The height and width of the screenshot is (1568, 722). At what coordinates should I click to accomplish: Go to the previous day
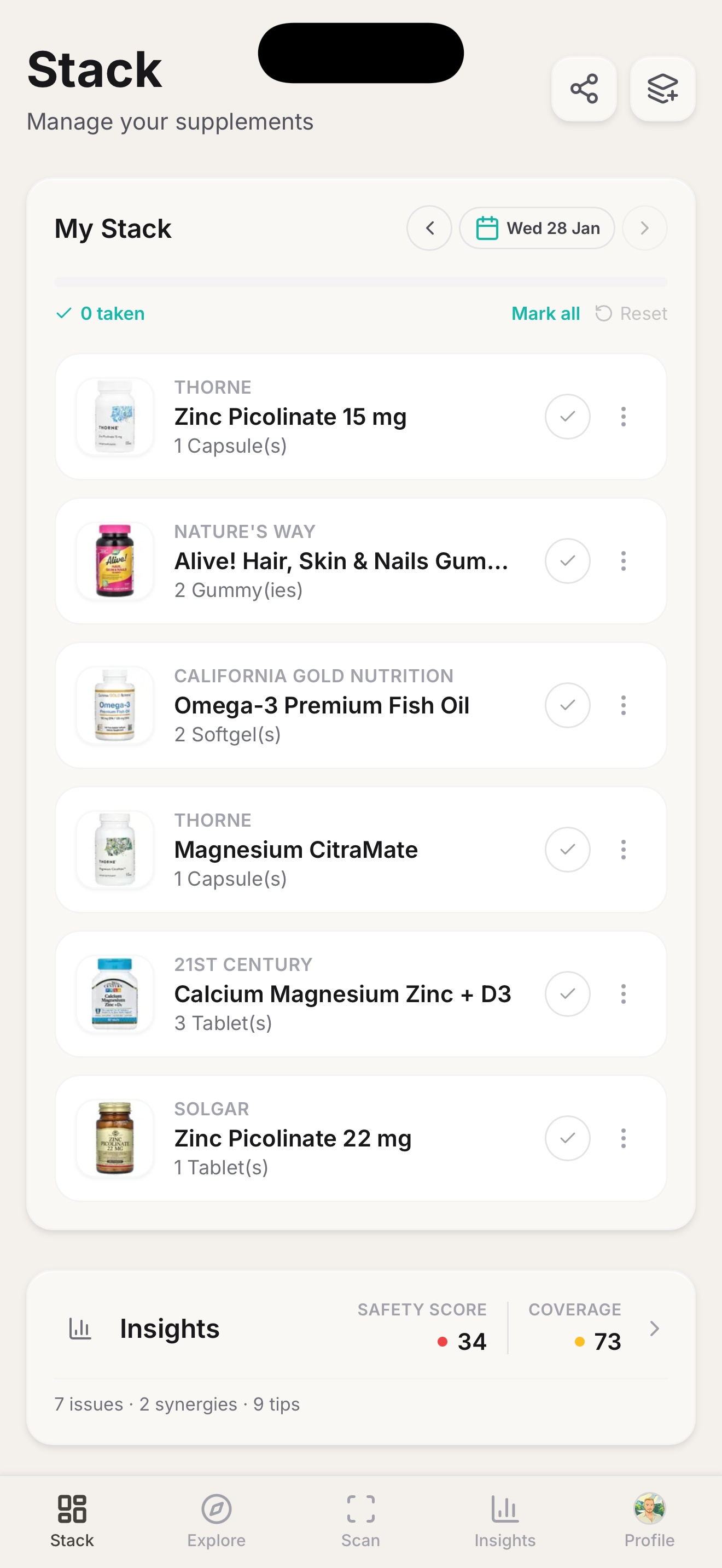point(429,229)
